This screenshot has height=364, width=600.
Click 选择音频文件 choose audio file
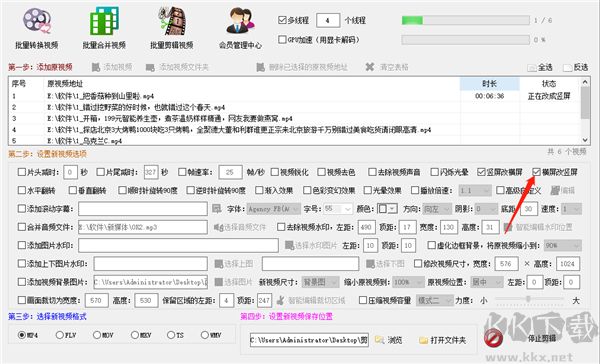[240, 227]
